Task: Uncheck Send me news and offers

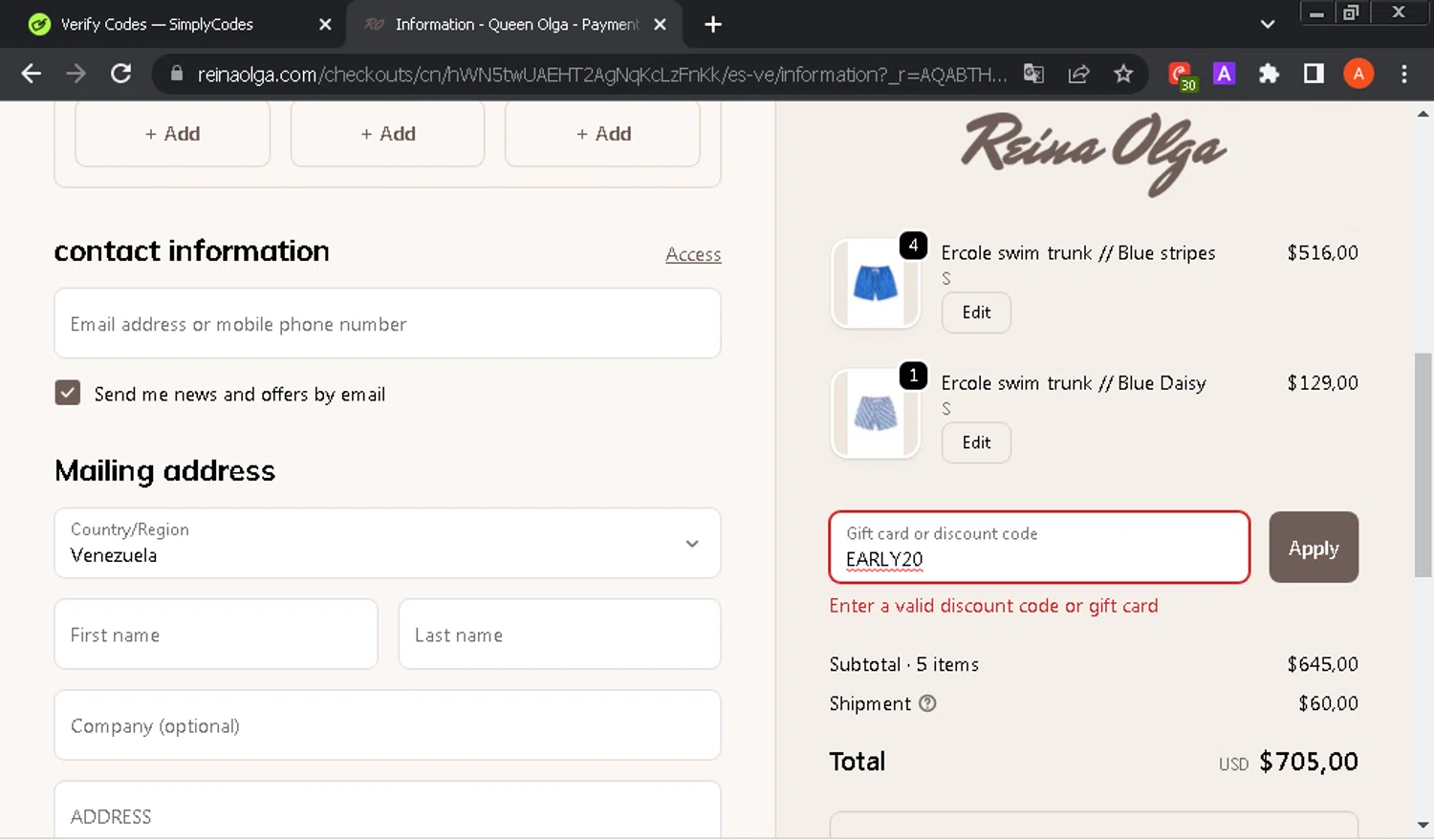Action: coord(68,393)
